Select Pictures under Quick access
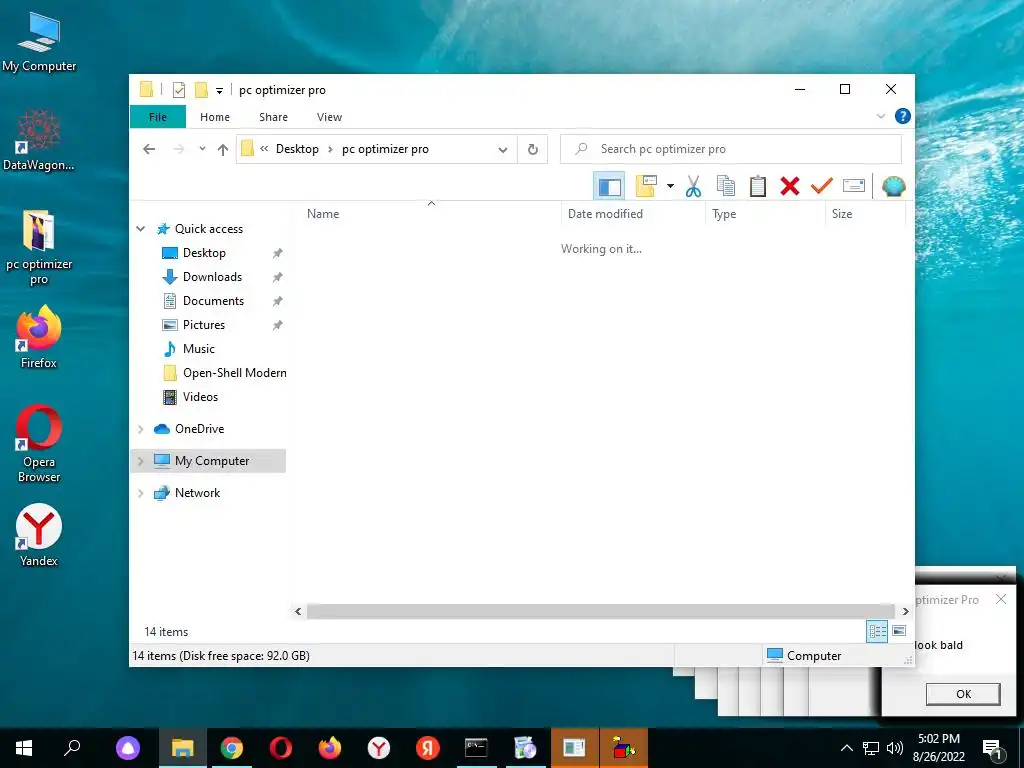This screenshot has width=1024, height=768. coord(204,325)
